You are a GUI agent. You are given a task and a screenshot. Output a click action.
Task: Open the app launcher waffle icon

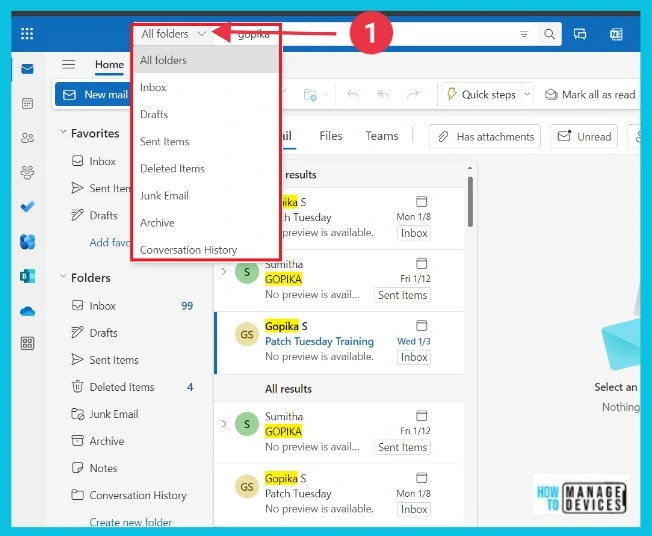coord(27,34)
